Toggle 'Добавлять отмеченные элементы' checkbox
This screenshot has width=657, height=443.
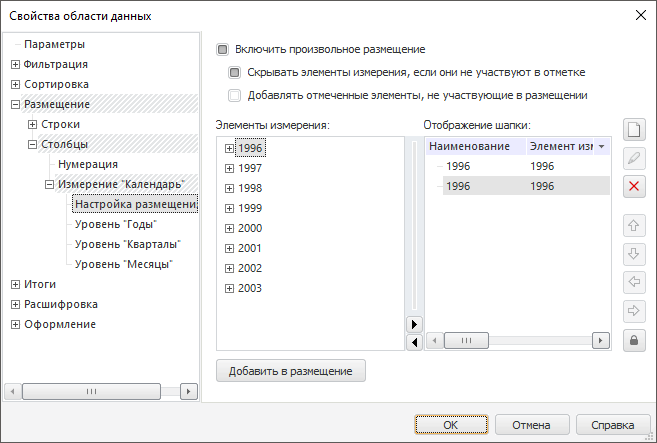pos(235,95)
